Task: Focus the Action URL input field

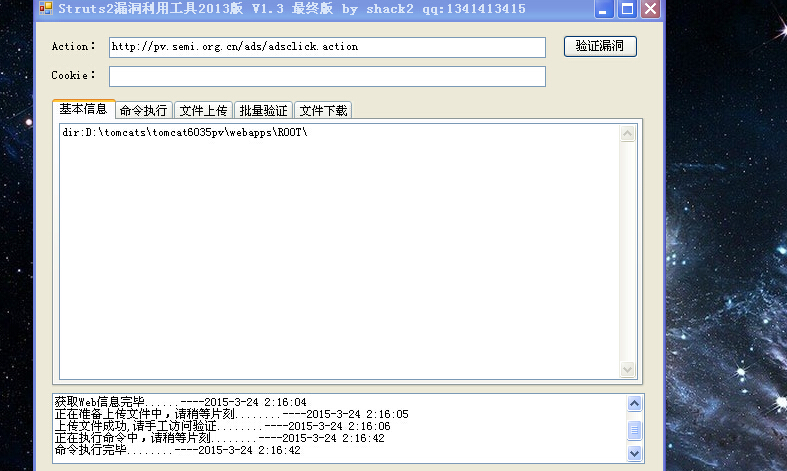Action: point(327,47)
